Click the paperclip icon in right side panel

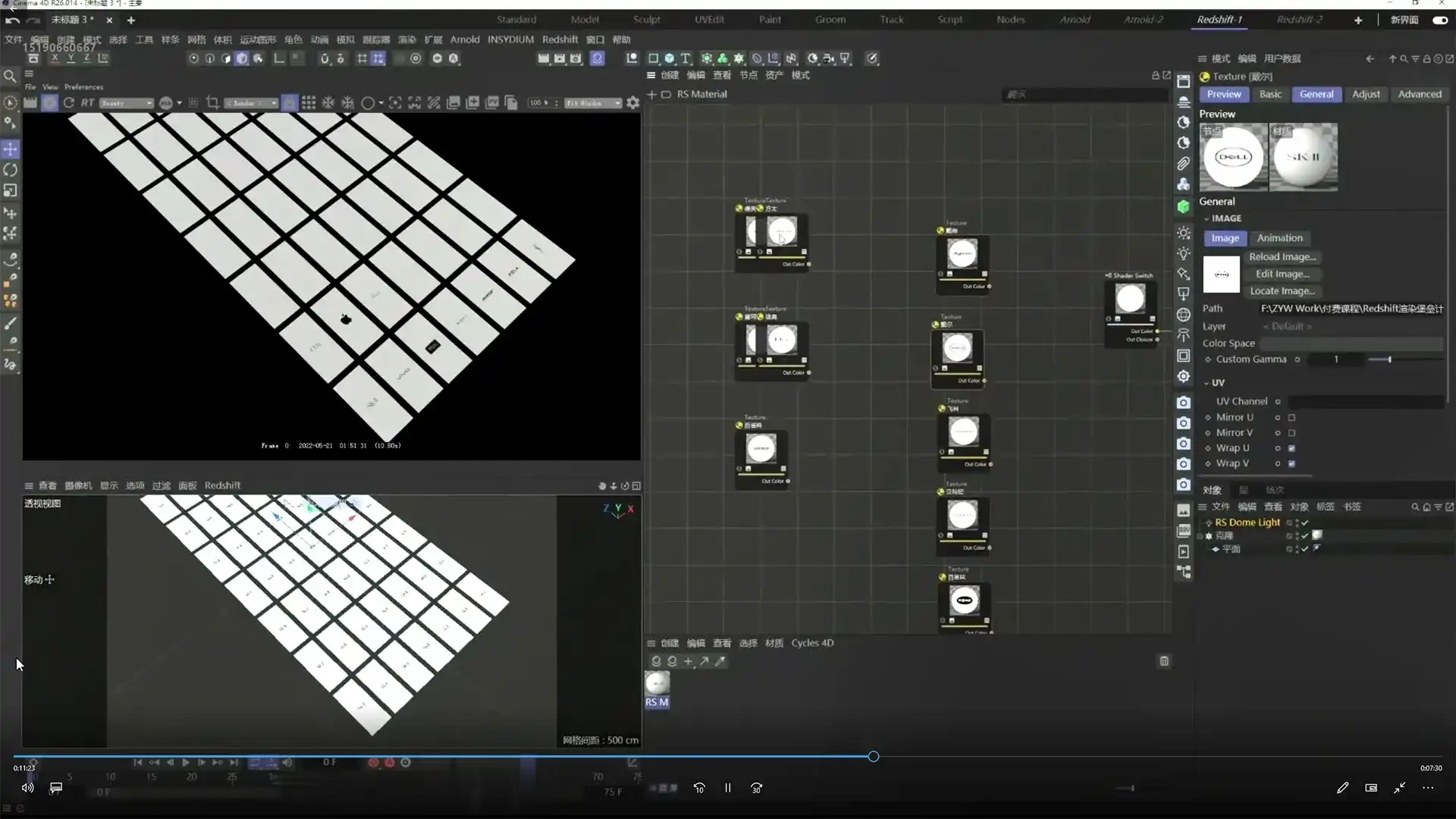pyautogui.click(x=1183, y=163)
